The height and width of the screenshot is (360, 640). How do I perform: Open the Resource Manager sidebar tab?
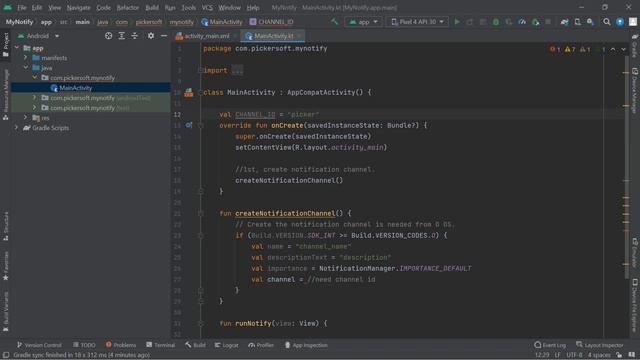(x=6, y=95)
